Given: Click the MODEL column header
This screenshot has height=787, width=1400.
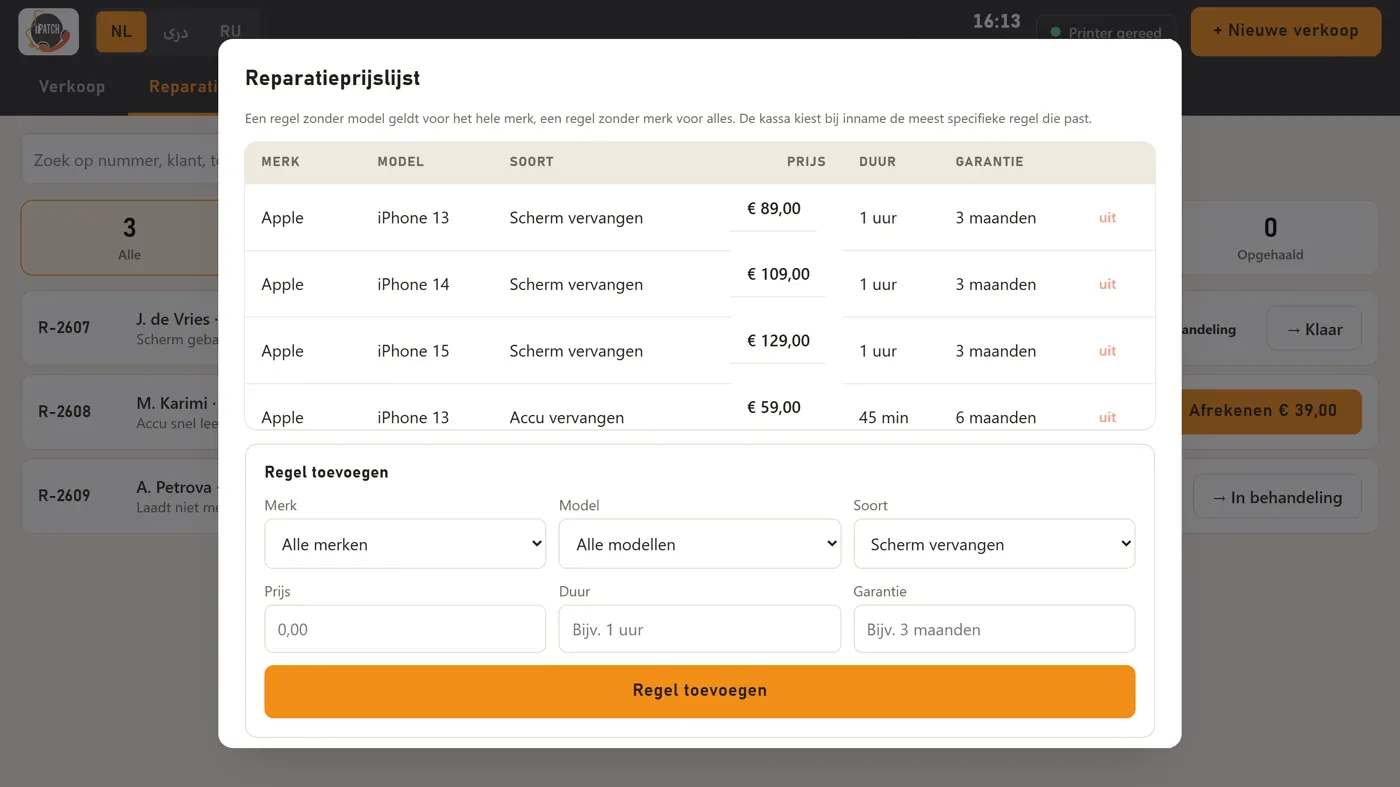Looking at the screenshot, I should pyautogui.click(x=401, y=161).
